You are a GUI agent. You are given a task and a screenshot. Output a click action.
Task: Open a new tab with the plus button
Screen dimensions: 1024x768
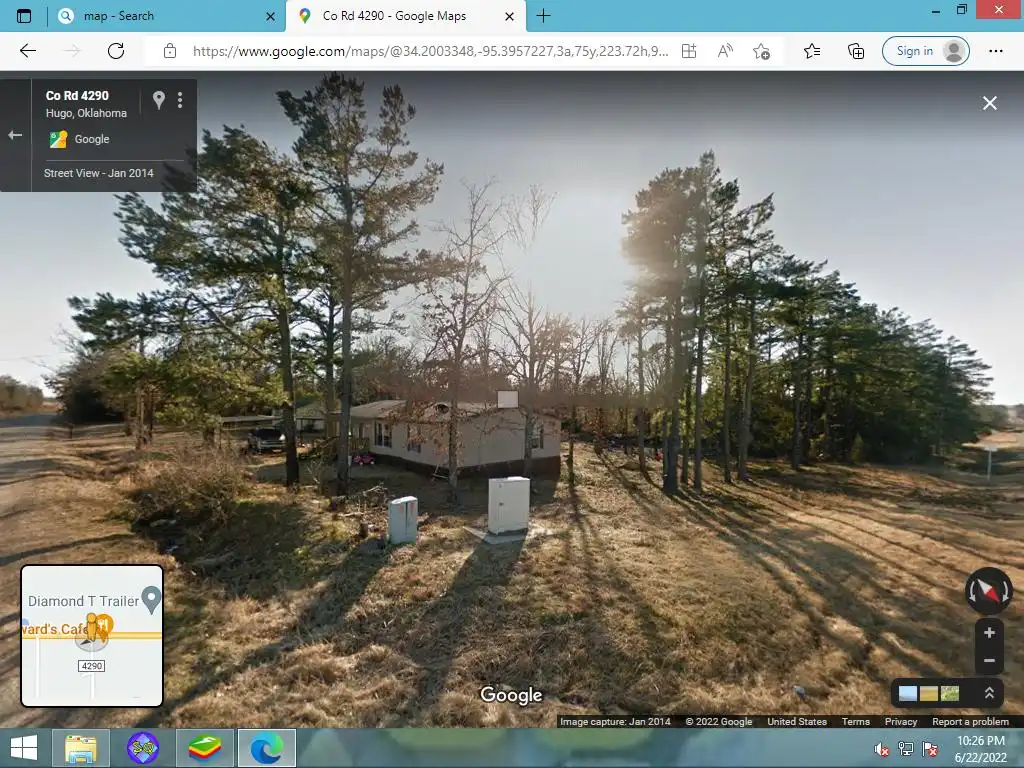pyautogui.click(x=543, y=16)
